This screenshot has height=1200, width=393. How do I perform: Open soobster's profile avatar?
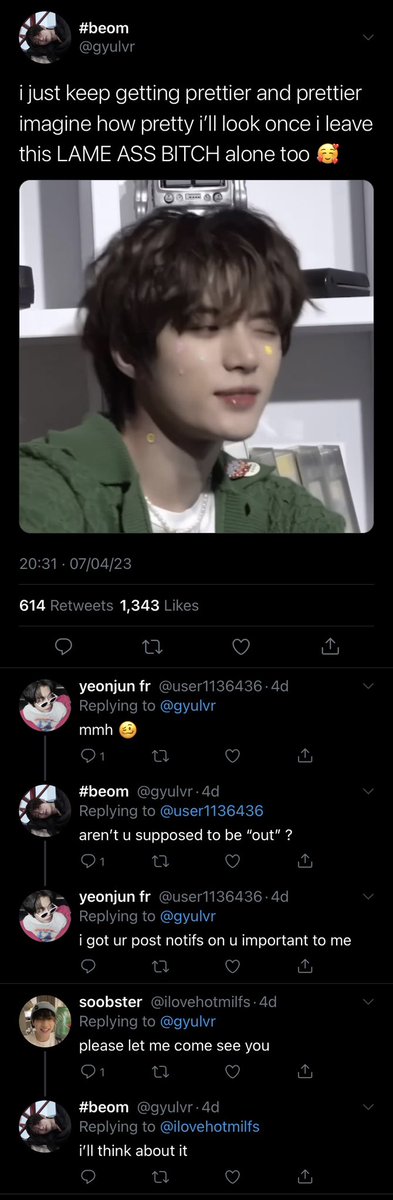coord(45,1020)
